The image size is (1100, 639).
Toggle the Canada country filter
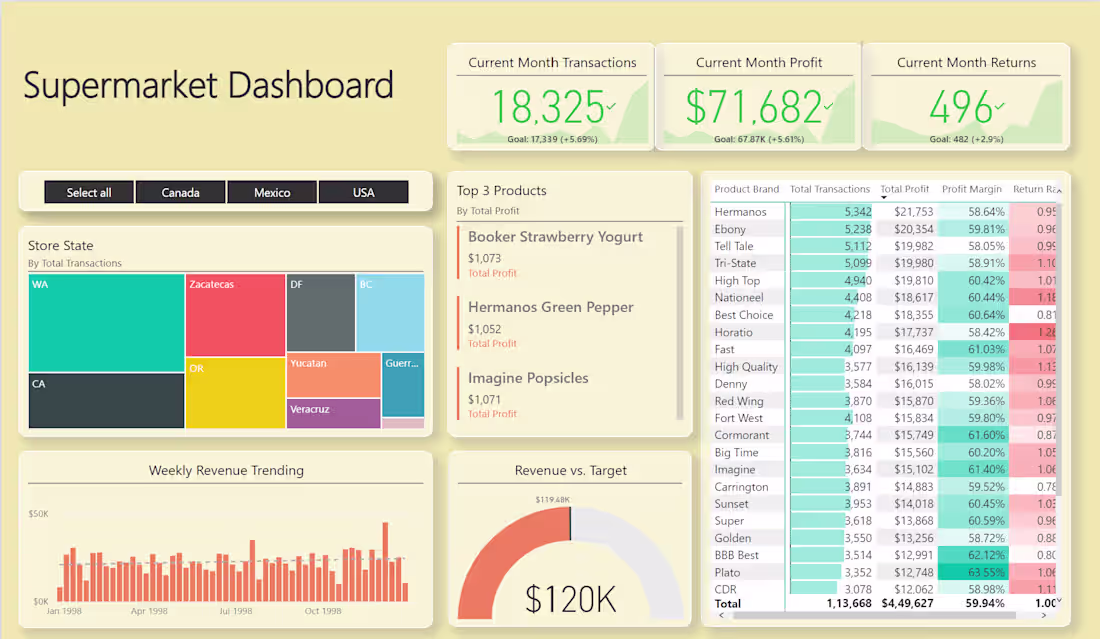coord(180,192)
